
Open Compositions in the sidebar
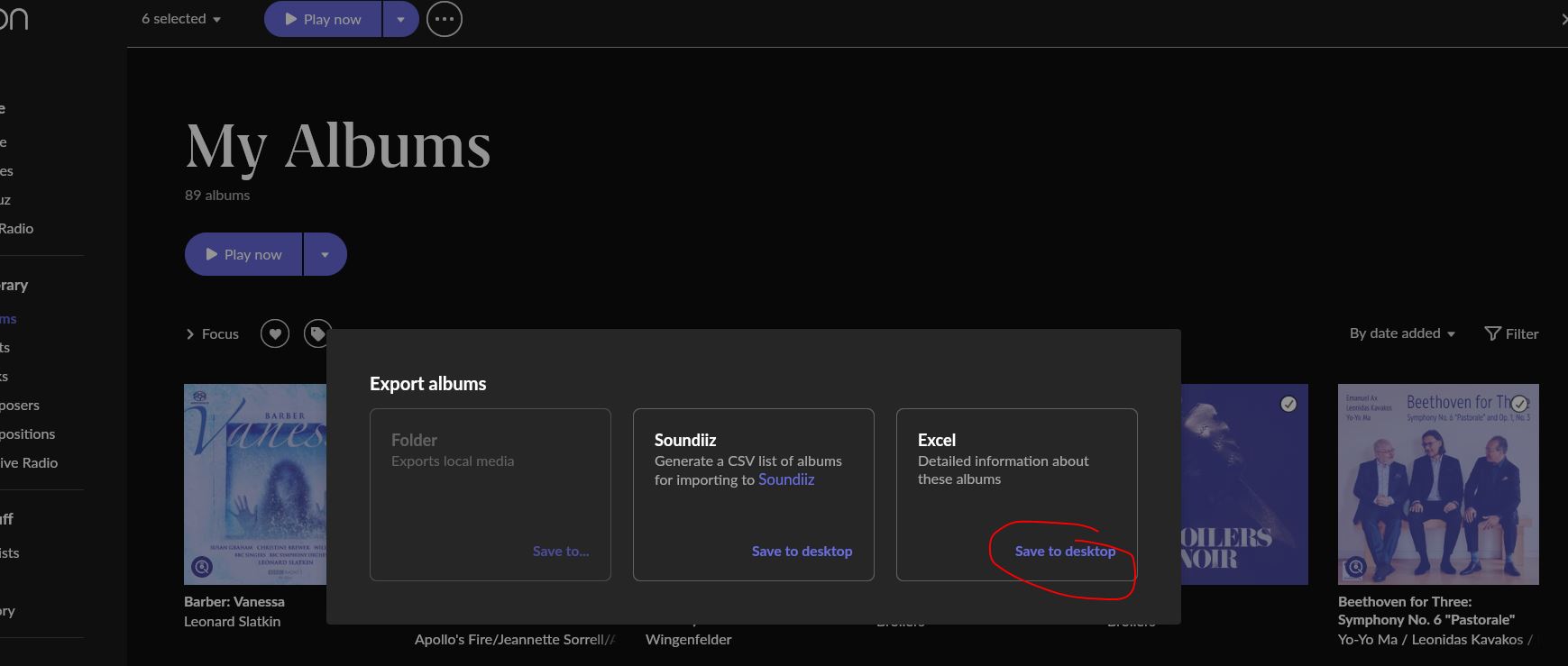coord(27,433)
